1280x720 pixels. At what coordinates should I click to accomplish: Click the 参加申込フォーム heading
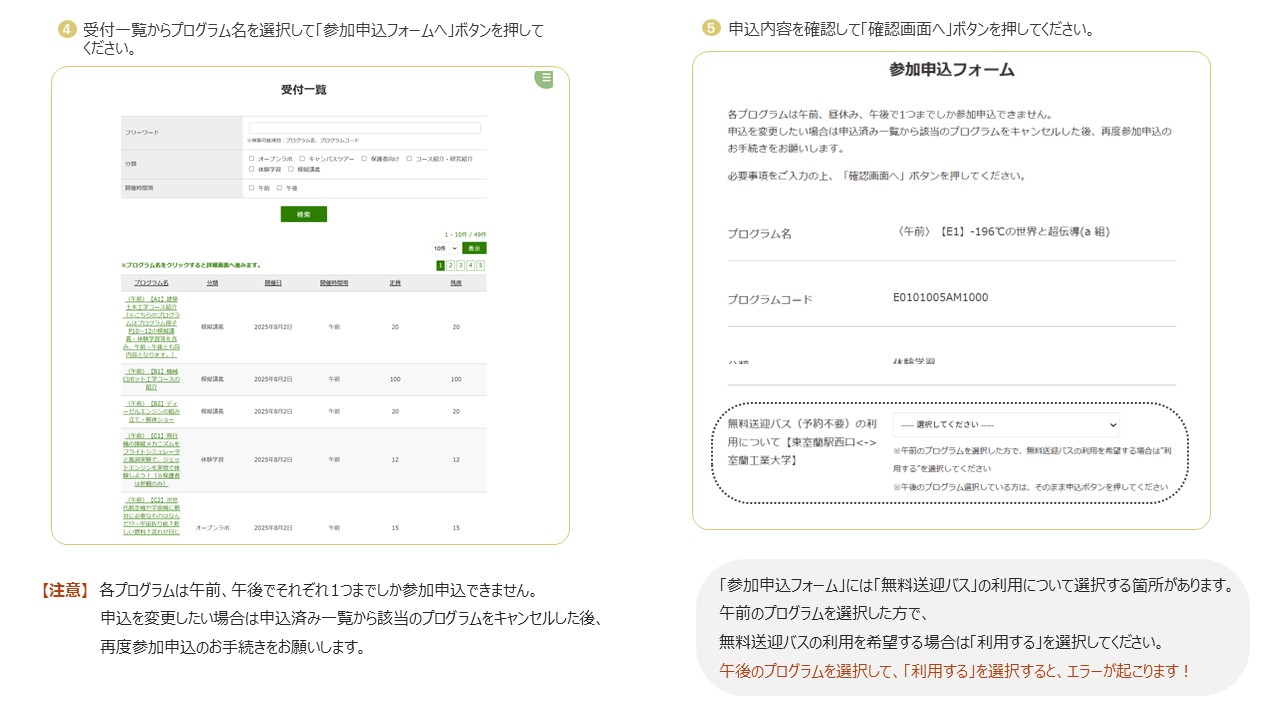tap(951, 70)
